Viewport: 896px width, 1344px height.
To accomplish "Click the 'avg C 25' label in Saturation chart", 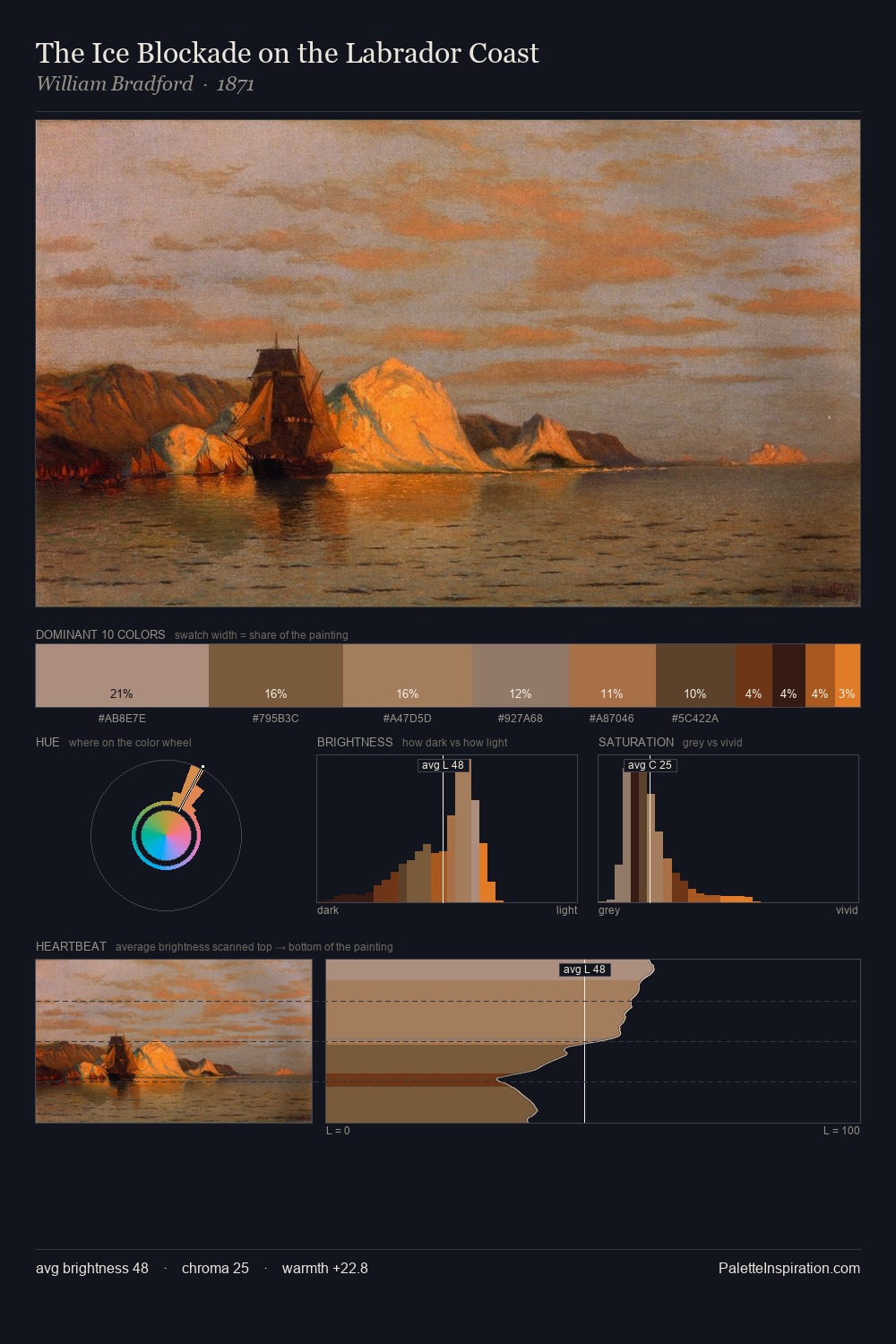I will coord(650,765).
